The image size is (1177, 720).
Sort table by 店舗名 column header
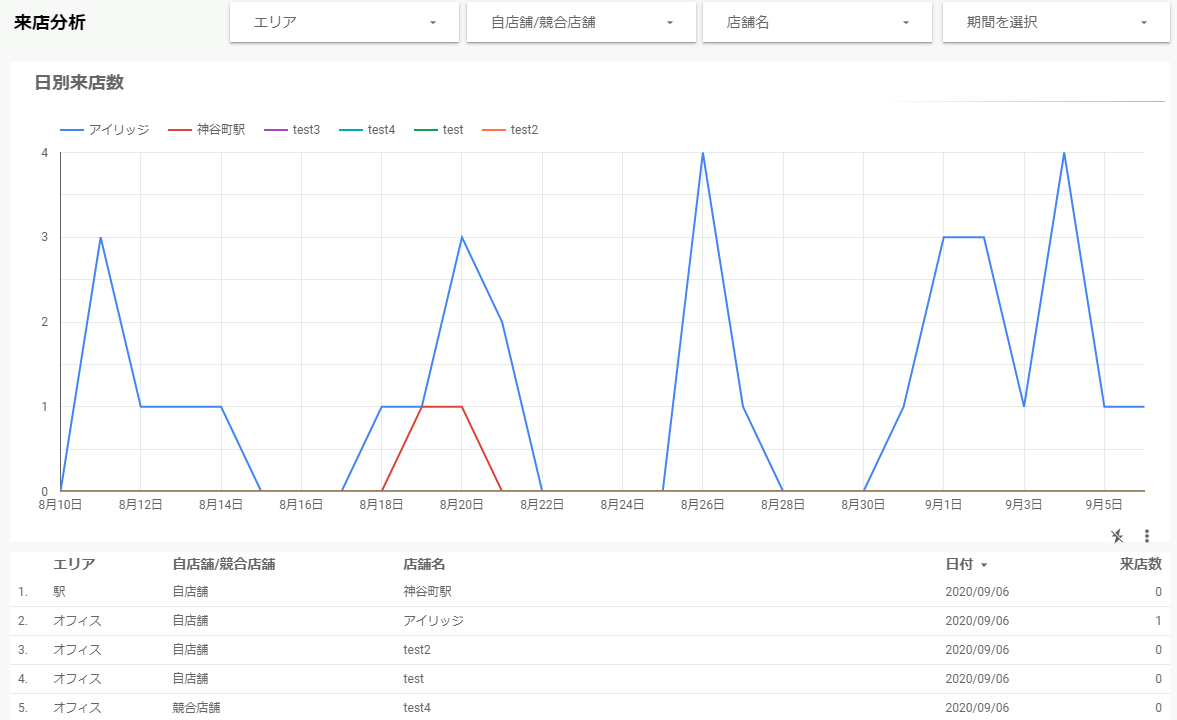point(424,564)
